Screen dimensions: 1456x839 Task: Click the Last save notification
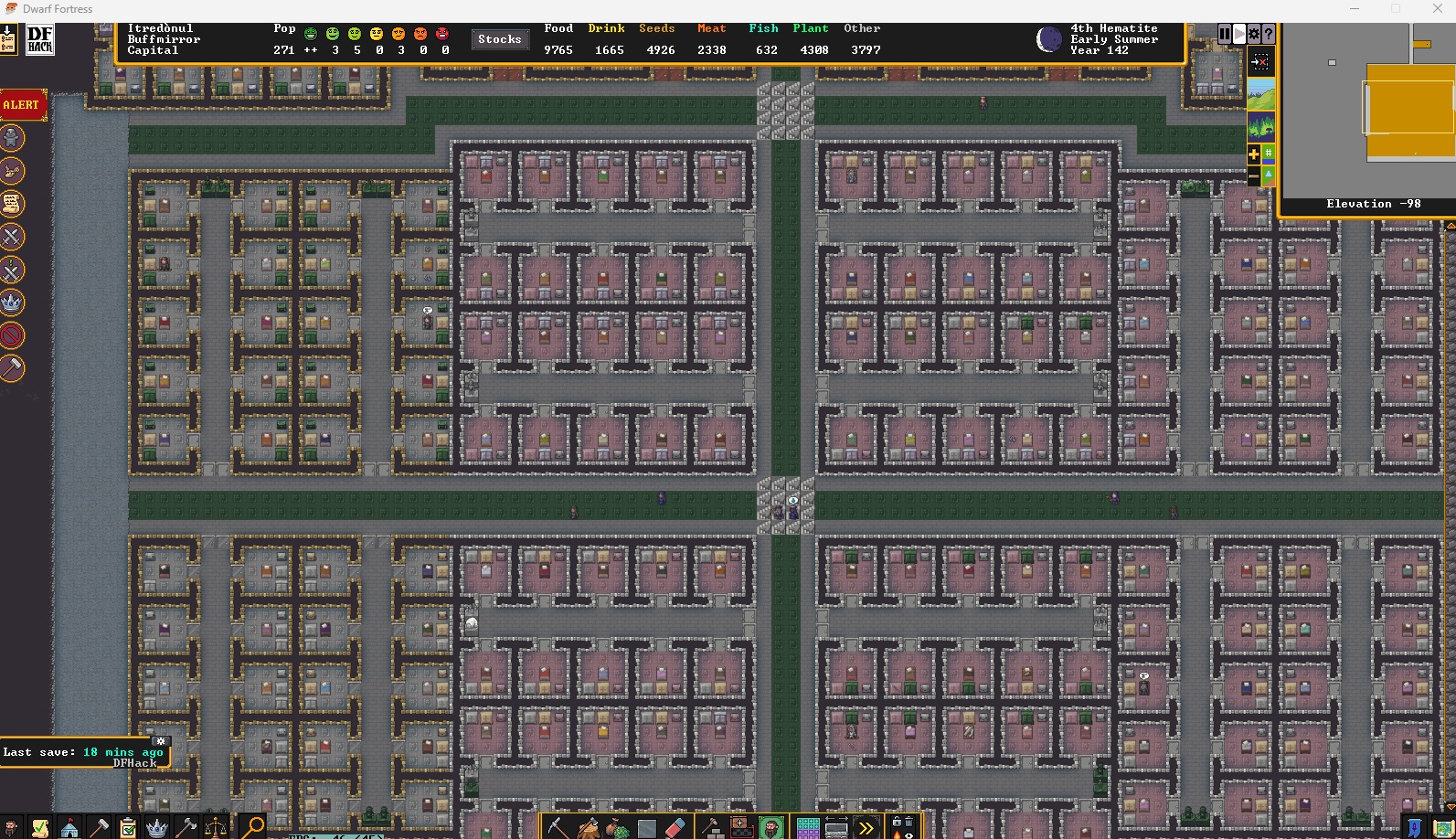coord(83,752)
